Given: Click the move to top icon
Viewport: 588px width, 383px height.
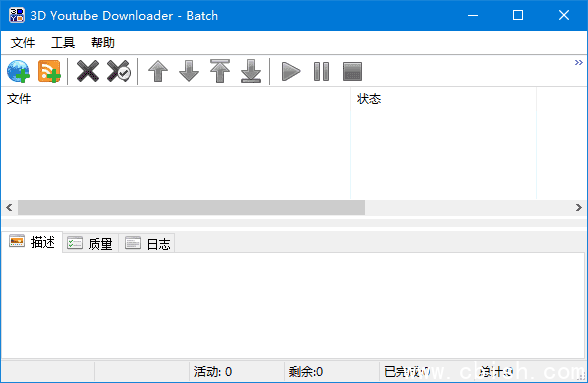Looking at the screenshot, I should pos(220,71).
